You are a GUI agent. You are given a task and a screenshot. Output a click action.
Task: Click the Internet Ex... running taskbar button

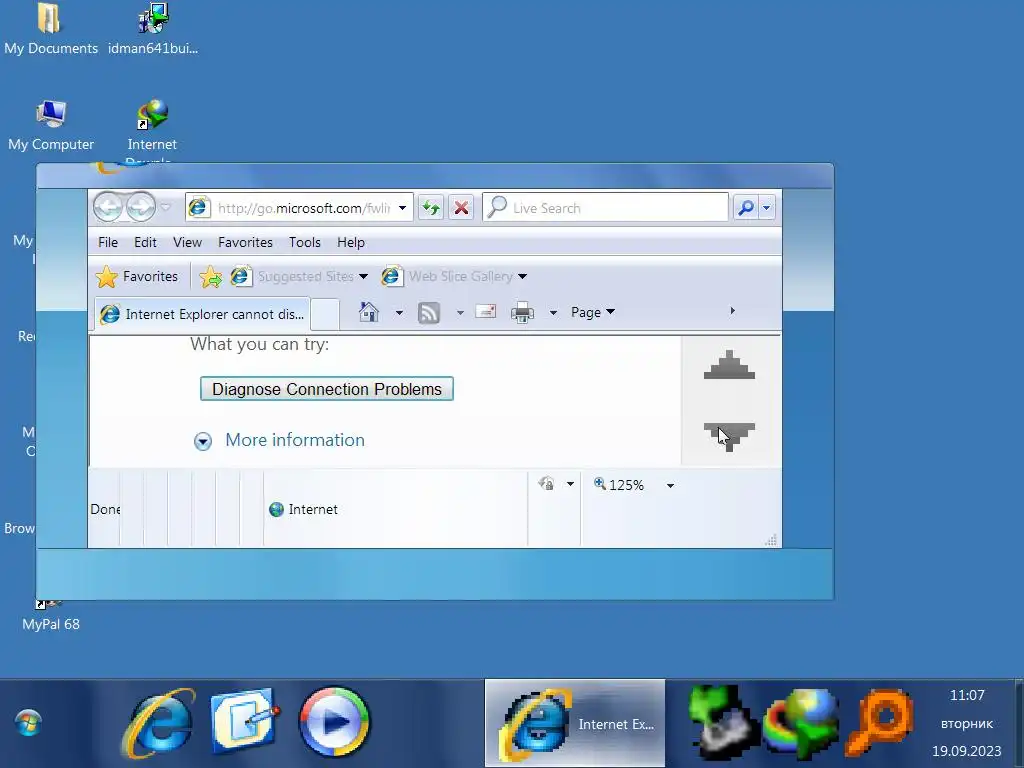click(575, 723)
